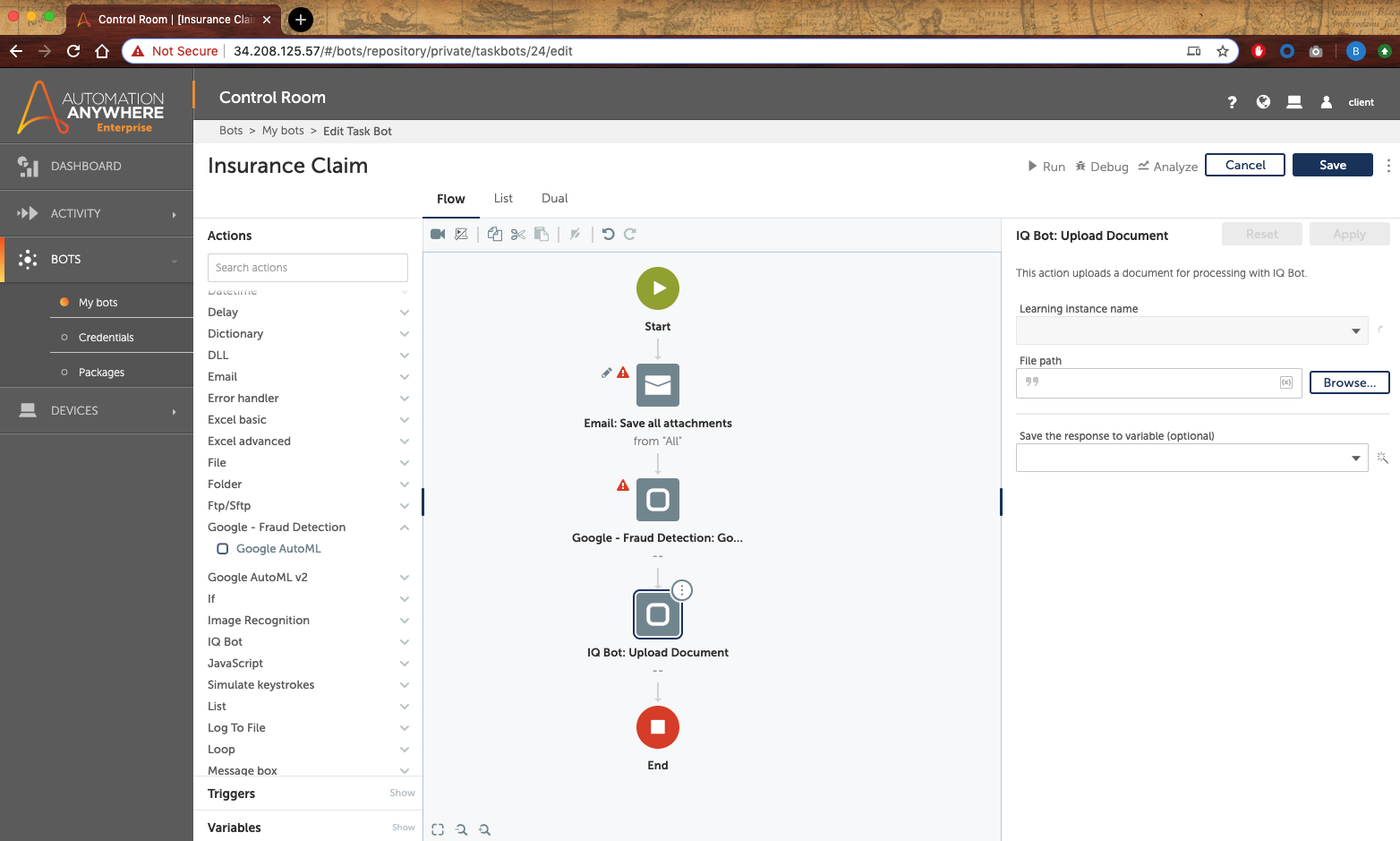
Task: Click the start recording camera icon
Action: point(438,235)
